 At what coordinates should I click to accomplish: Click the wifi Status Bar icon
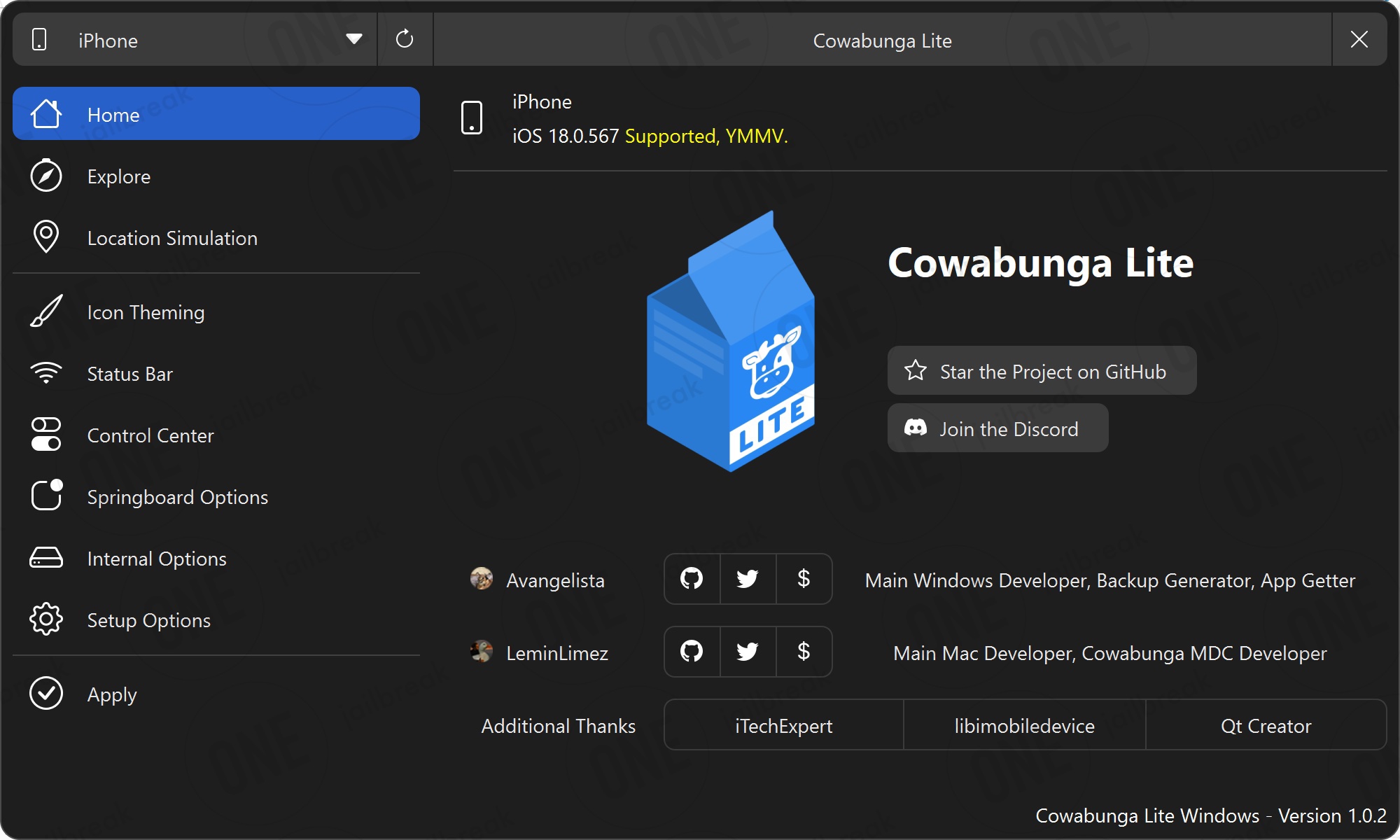point(46,372)
